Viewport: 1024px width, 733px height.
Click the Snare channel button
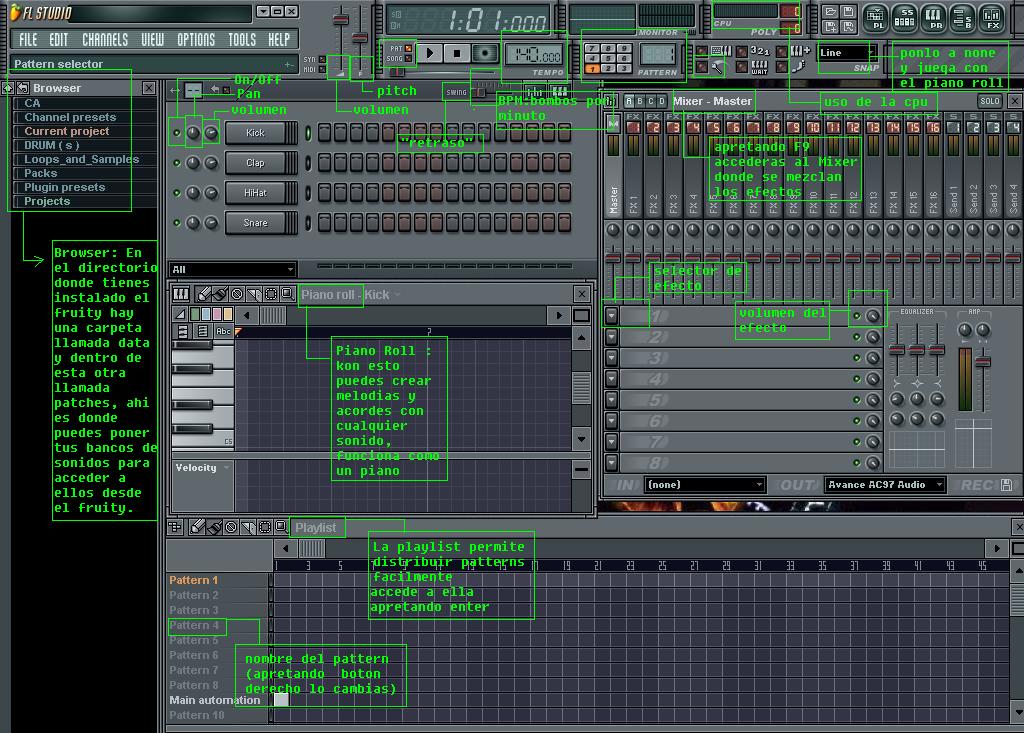(x=255, y=223)
